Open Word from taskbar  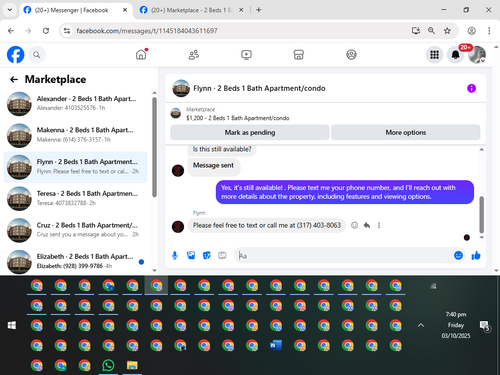coord(276,345)
